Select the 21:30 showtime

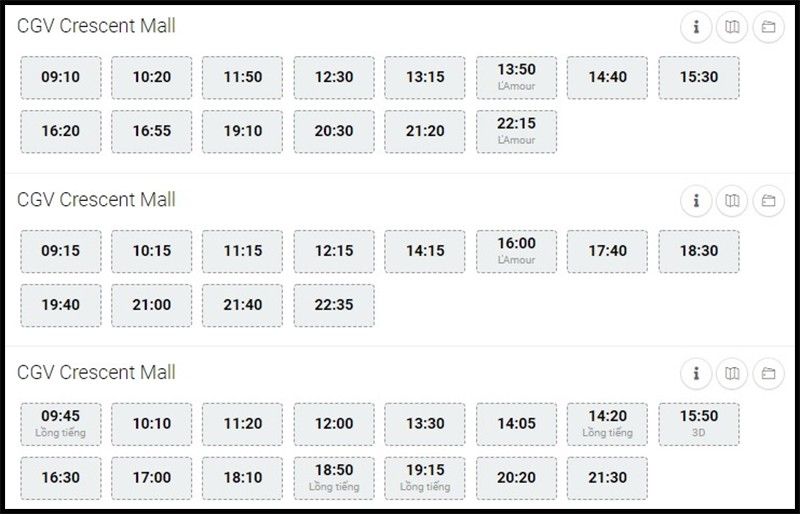pyautogui.click(x=607, y=478)
